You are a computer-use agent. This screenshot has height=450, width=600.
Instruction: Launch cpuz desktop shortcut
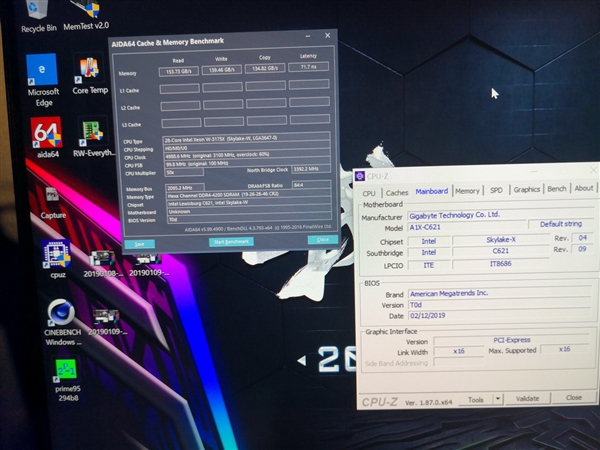click(57, 259)
